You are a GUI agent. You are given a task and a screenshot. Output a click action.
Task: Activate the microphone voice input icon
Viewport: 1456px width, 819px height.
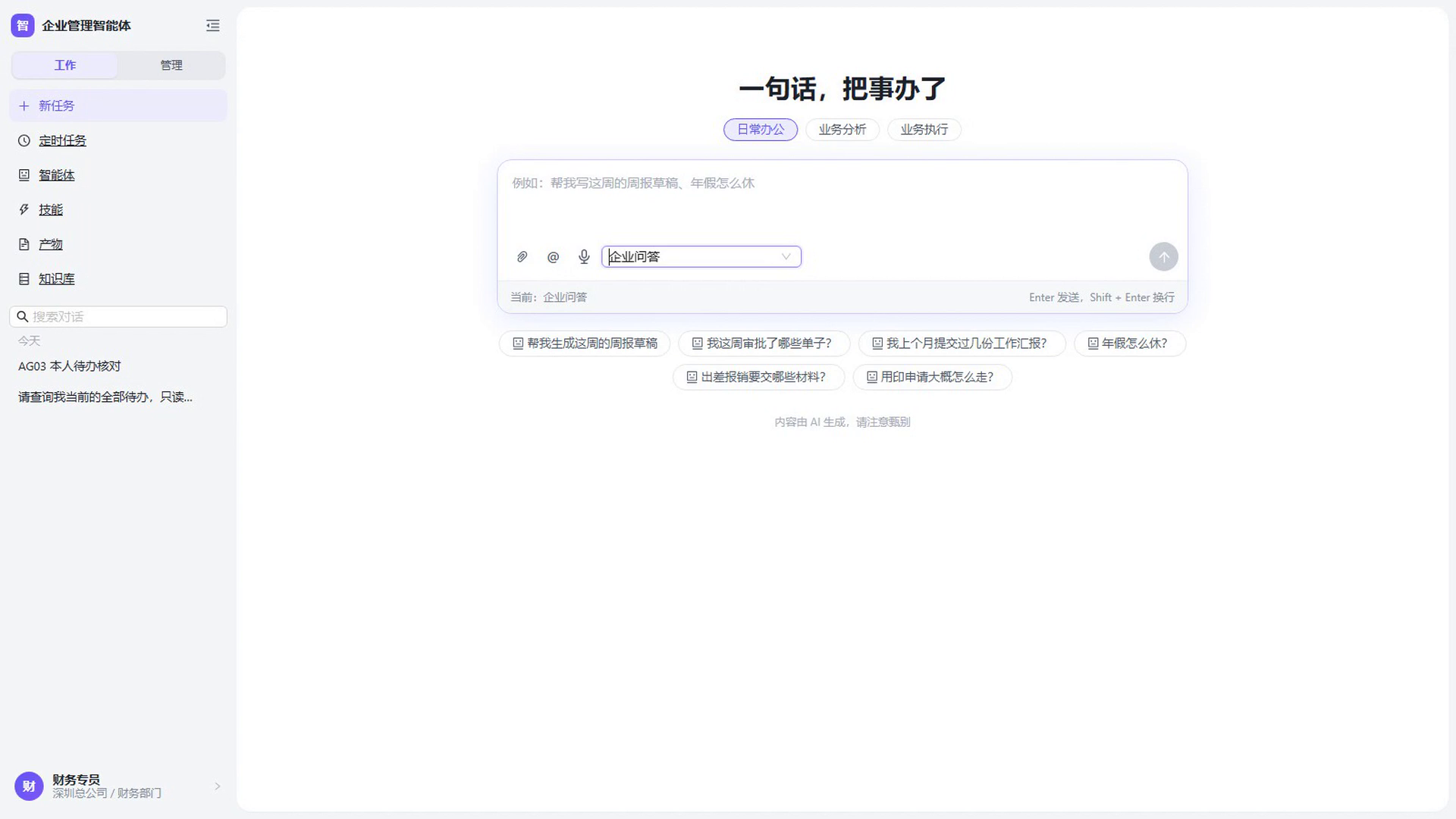584,257
